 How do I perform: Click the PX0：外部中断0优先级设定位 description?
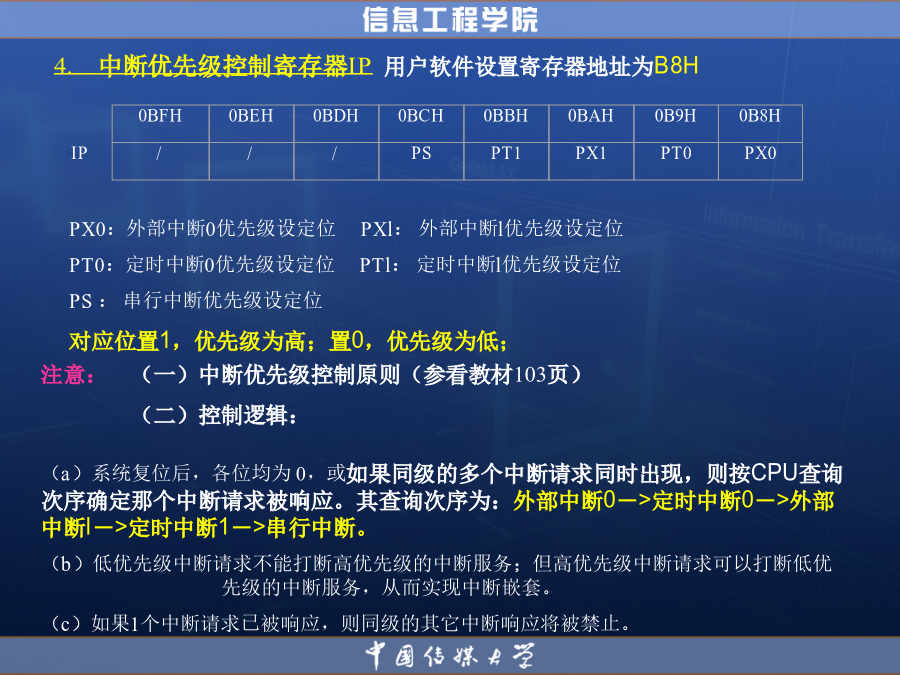202,229
